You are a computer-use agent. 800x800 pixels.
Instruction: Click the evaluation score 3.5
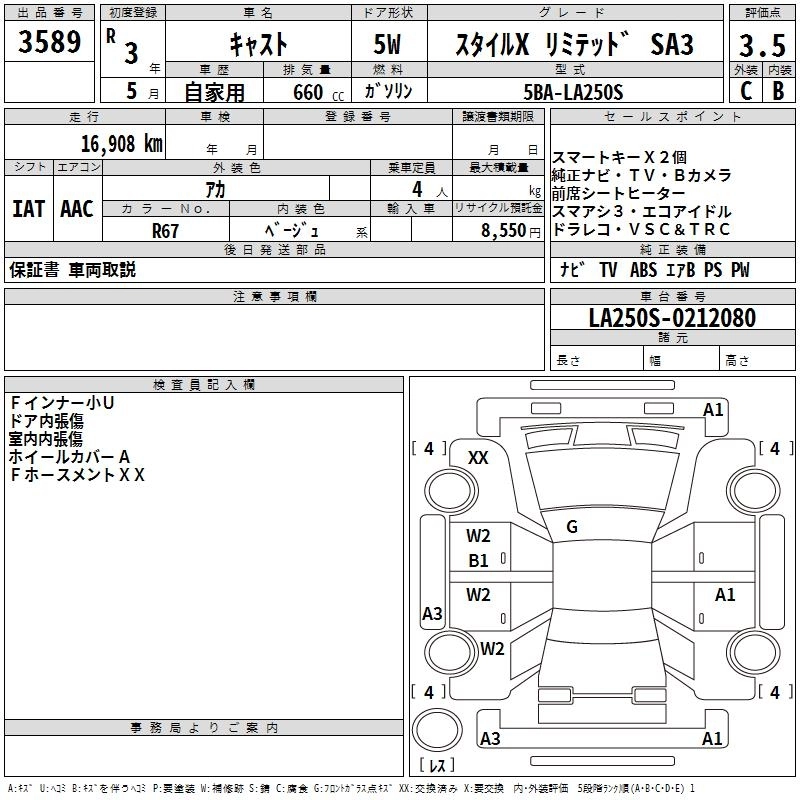pyautogui.click(x=762, y=45)
